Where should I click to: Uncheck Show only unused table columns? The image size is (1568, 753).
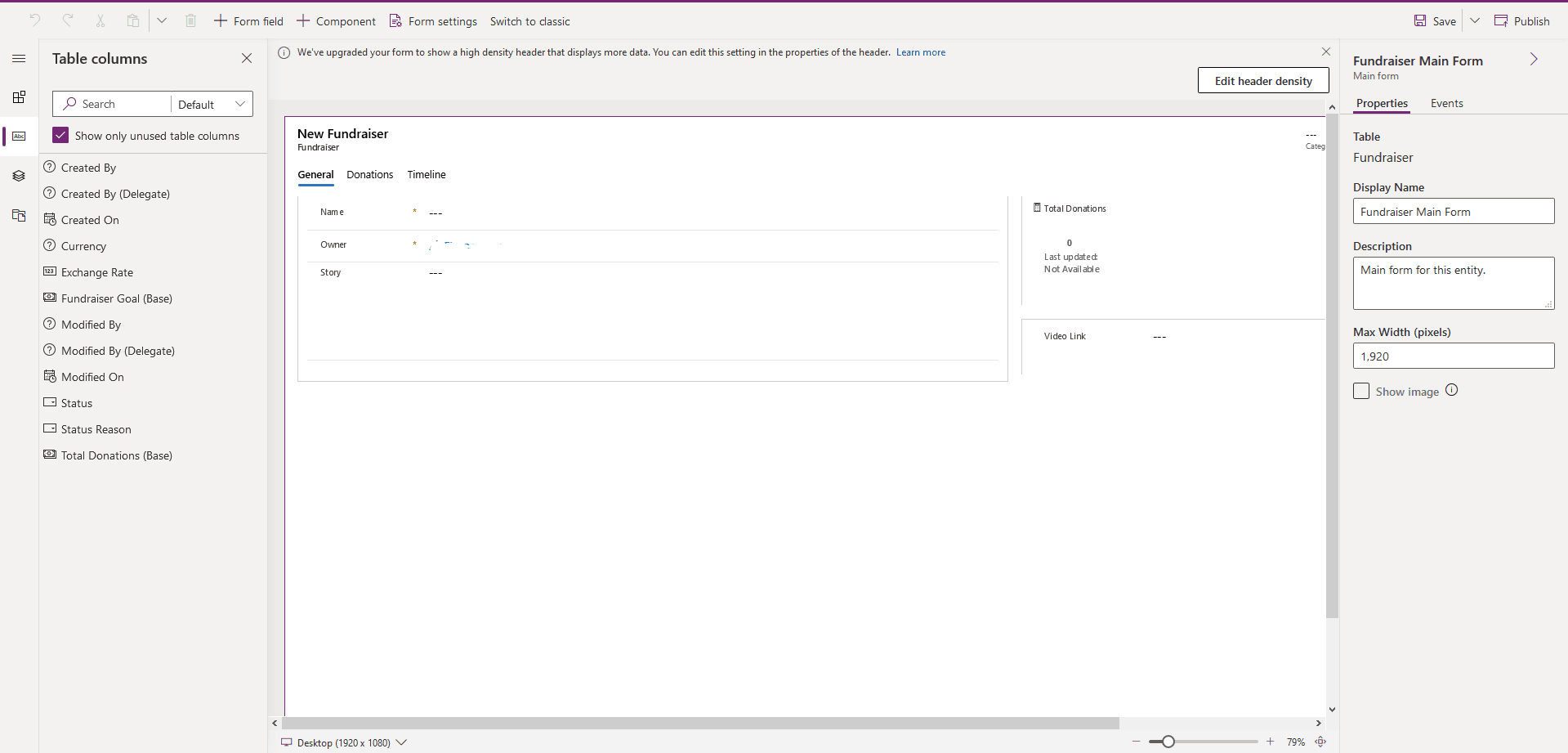(60, 135)
